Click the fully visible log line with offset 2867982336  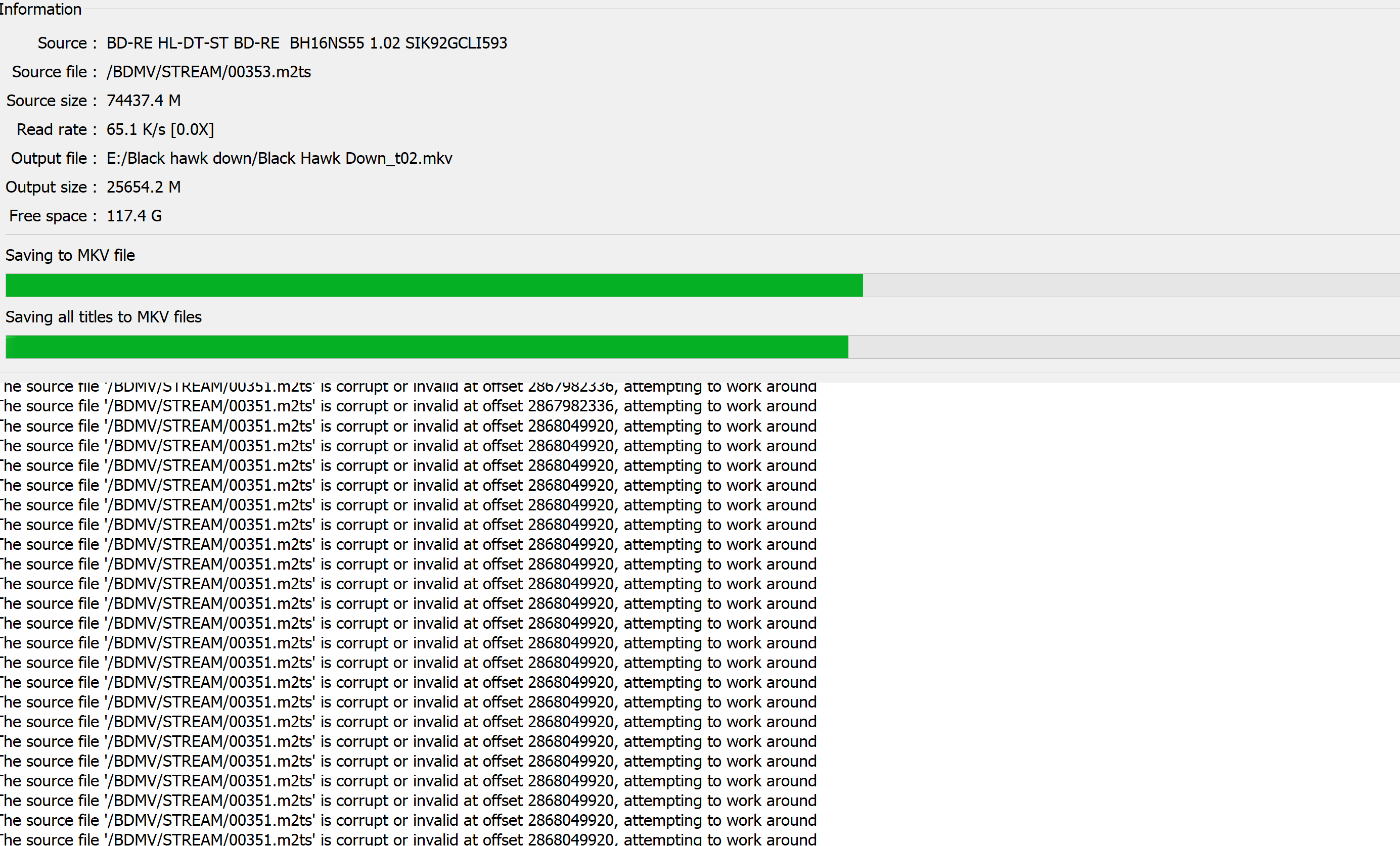tap(409, 406)
